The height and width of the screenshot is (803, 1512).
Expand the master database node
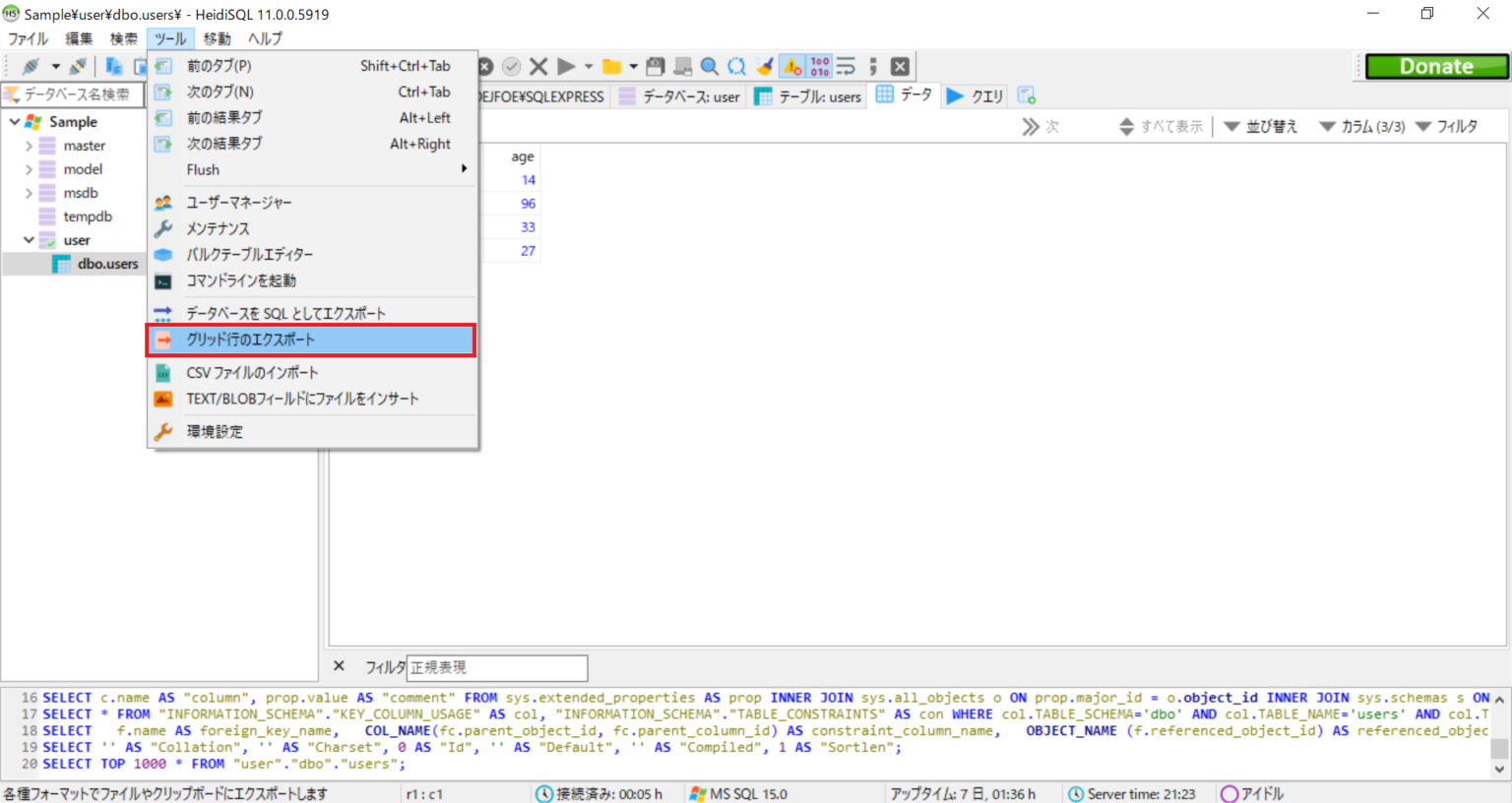tap(30, 145)
